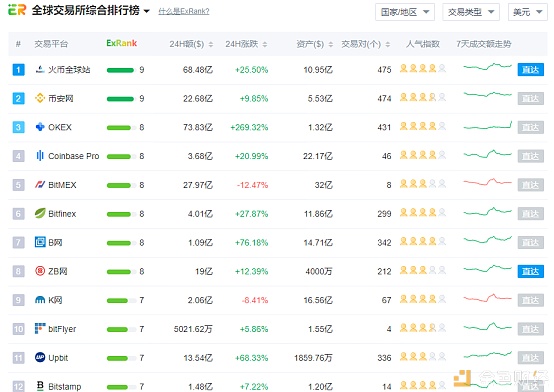Click the 5021.62万 volume value

[x=193, y=329]
